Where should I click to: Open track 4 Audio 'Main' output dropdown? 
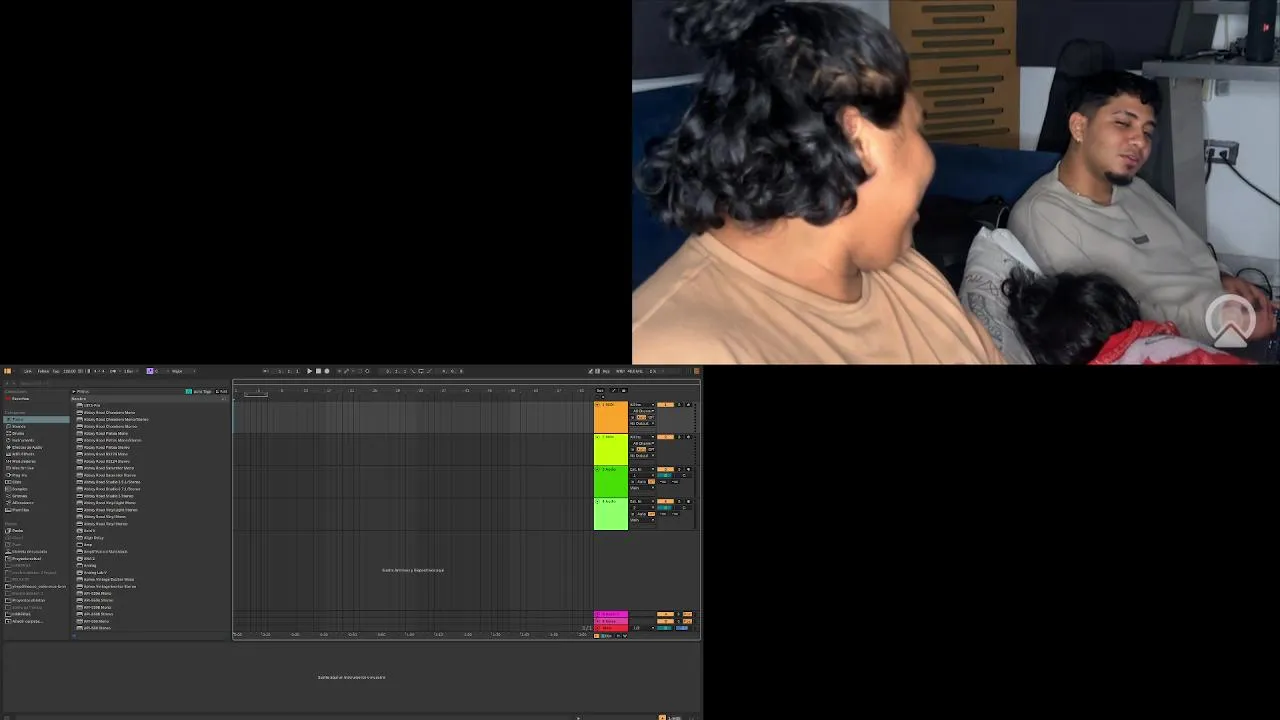click(642, 520)
